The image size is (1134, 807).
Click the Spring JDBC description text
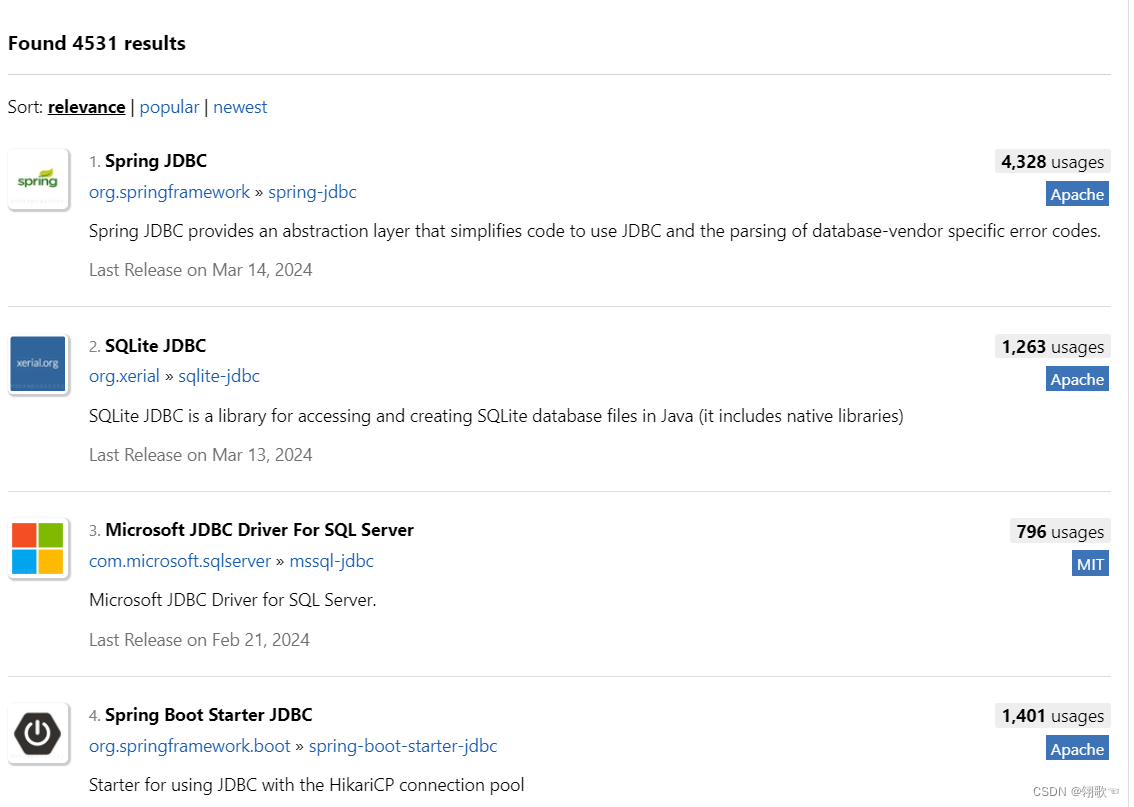coord(594,231)
